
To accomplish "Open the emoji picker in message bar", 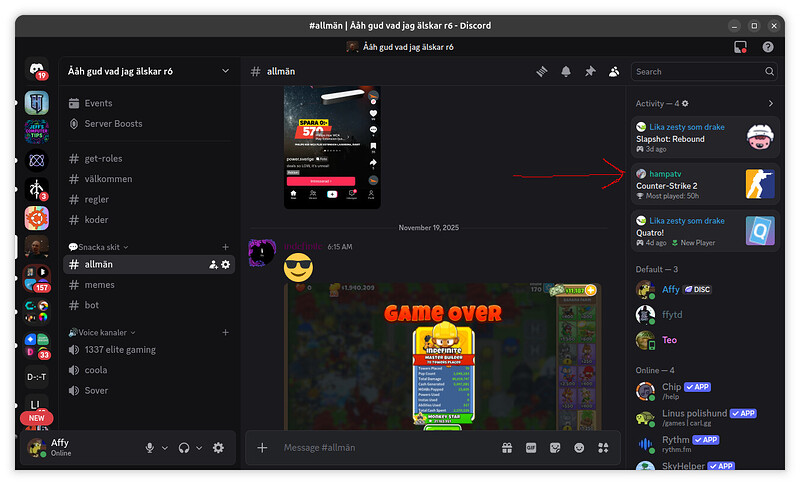I will [579, 448].
